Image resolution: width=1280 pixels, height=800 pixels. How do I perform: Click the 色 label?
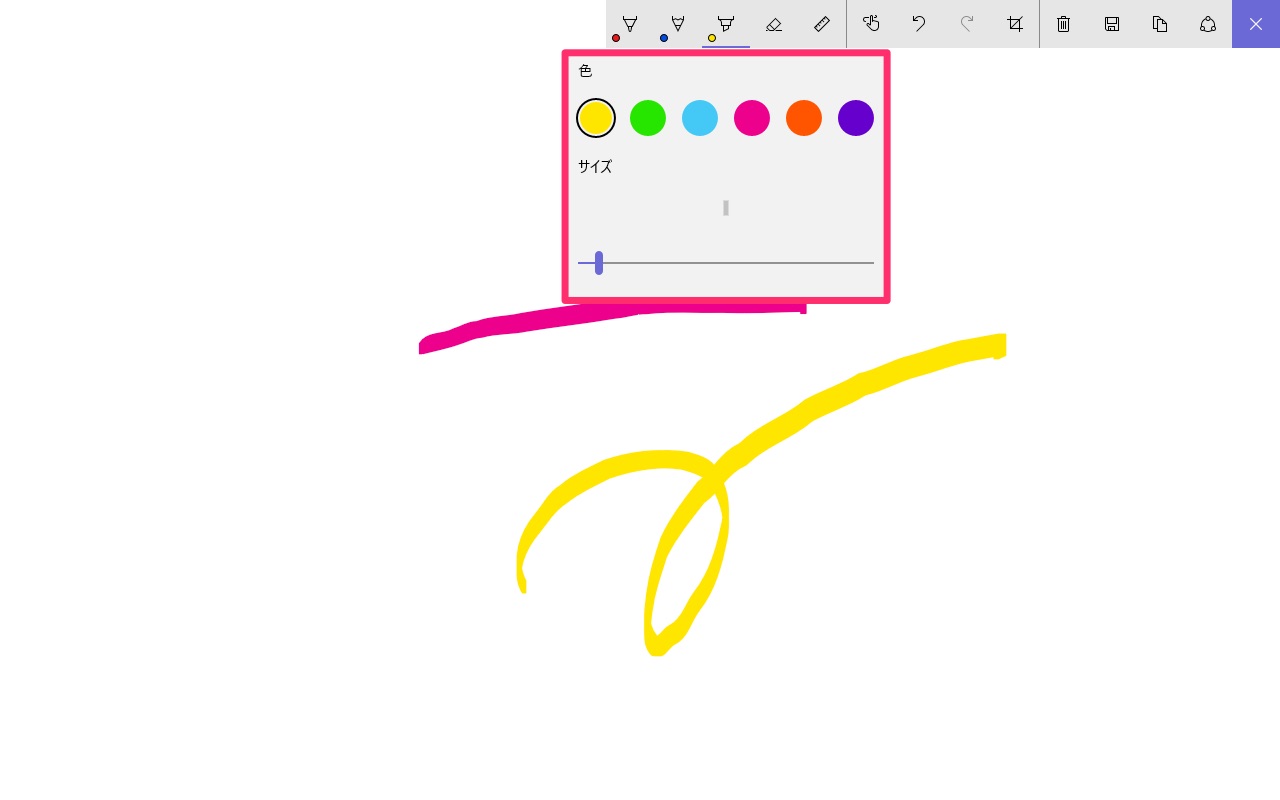[586, 71]
